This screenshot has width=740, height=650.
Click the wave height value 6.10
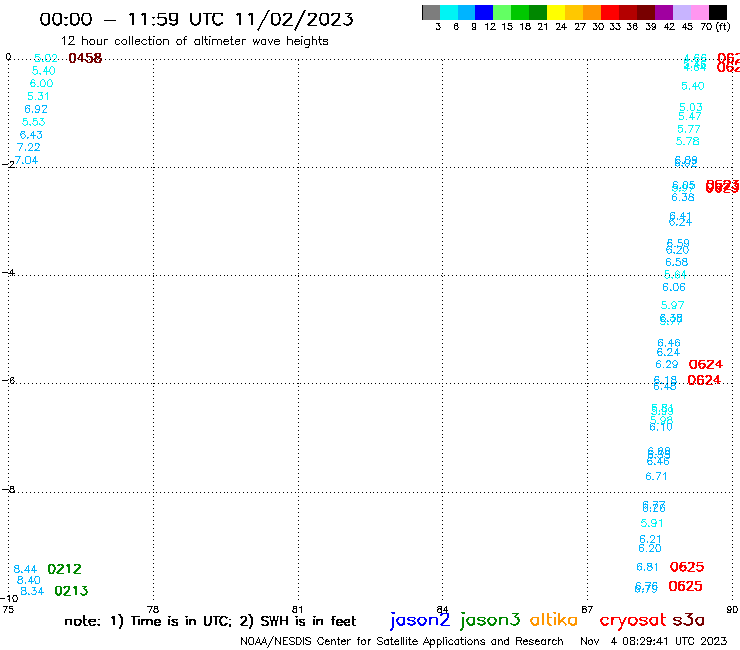pos(661,427)
